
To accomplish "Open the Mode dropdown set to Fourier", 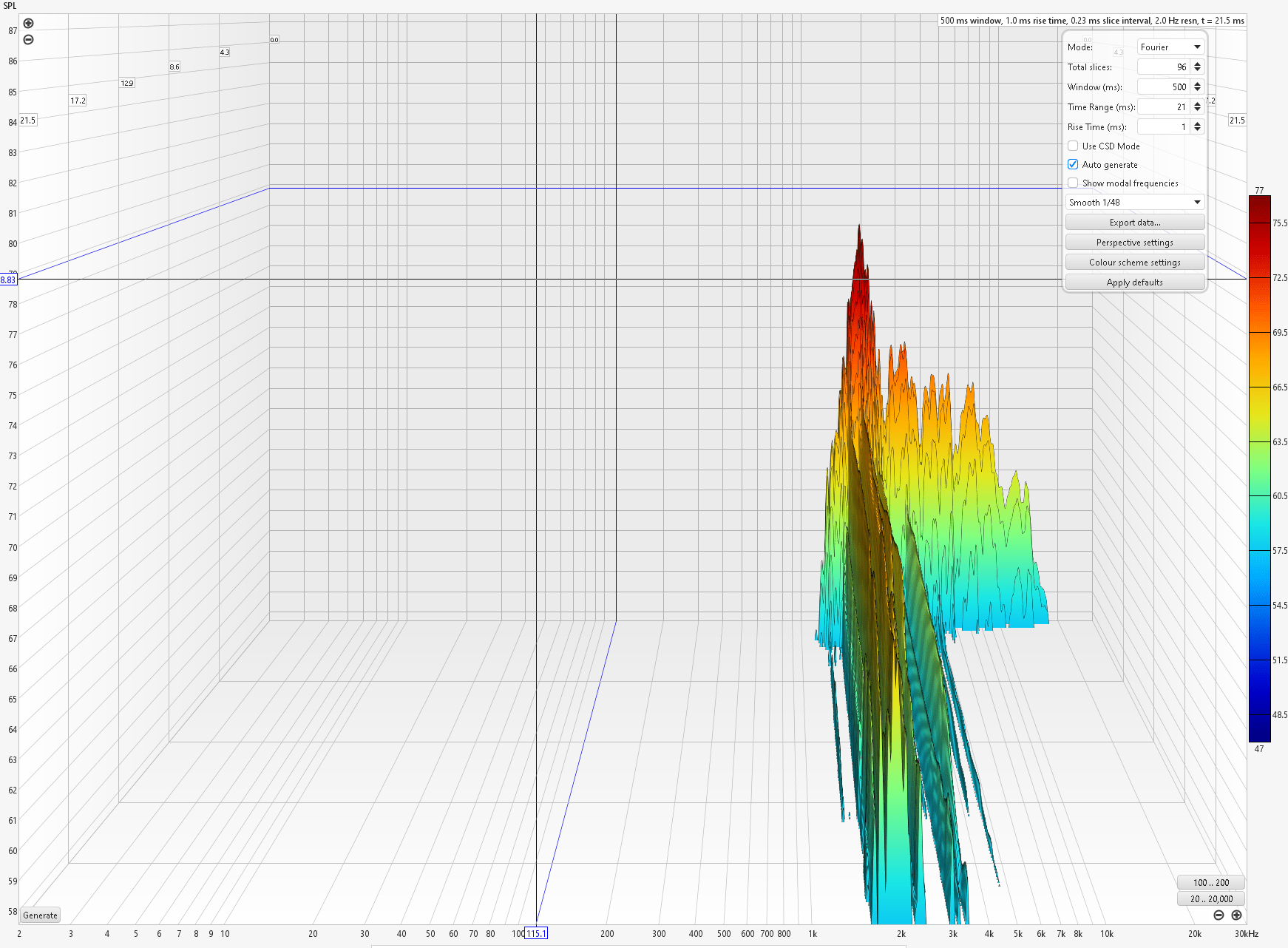I will point(1171,47).
